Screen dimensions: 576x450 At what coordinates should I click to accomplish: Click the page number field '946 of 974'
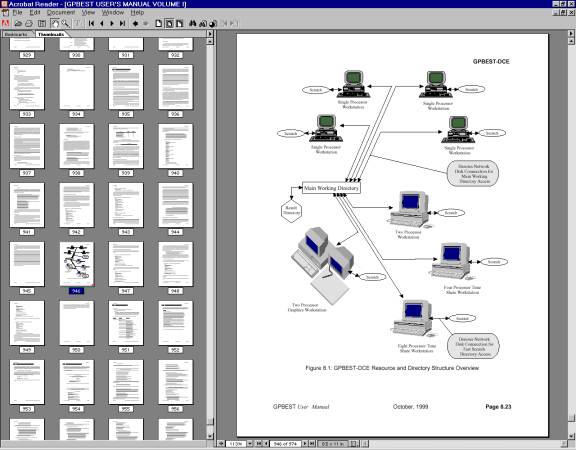pyautogui.click(x=285, y=444)
